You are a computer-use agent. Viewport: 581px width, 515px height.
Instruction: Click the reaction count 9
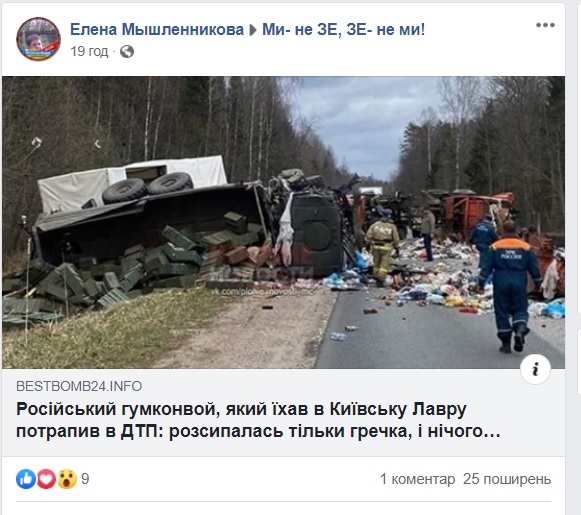coord(85,479)
